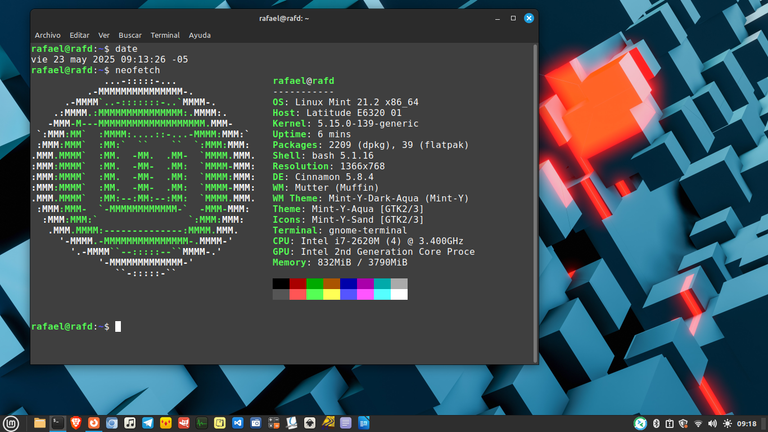Open the 09:18 clock calendar
Image resolution: width=768 pixels, height=432 pixels.
tap(747, 424)
